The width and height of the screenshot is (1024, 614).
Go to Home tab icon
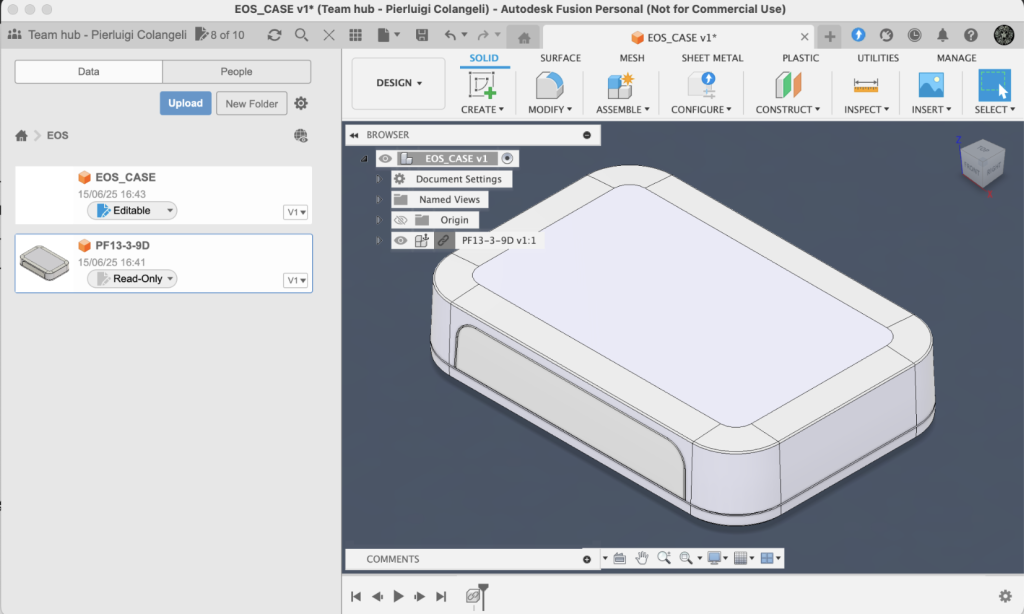(x=524, y=38)
